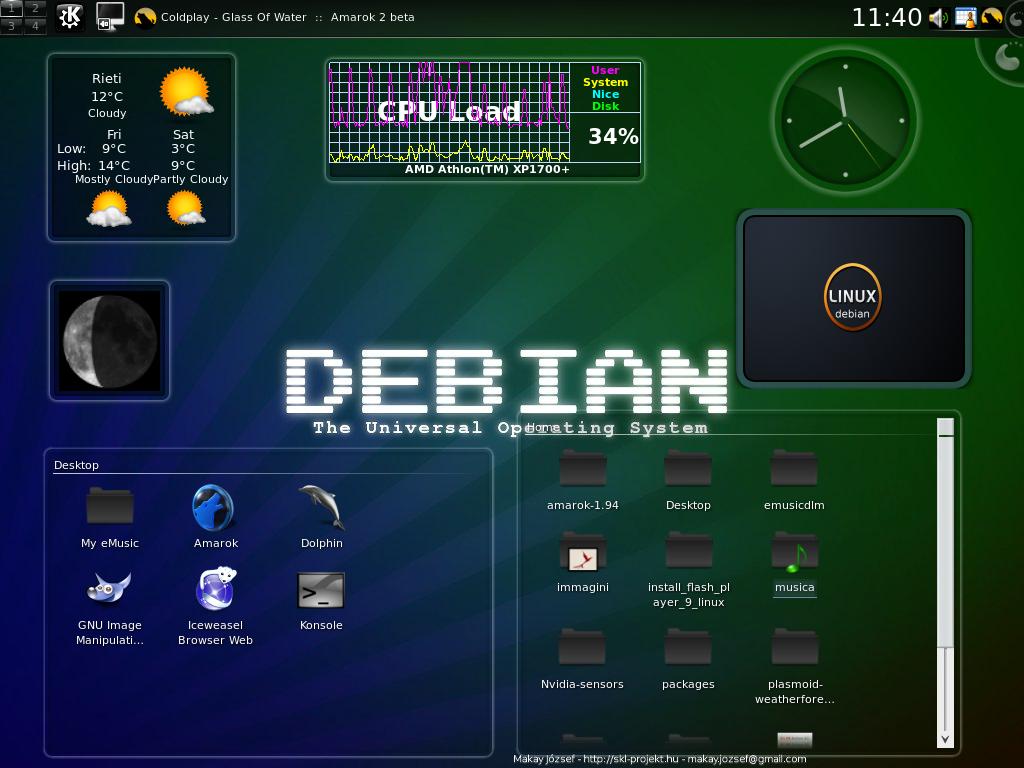
Task: Click the green analog clock widget
Action: tap(846, 120)
